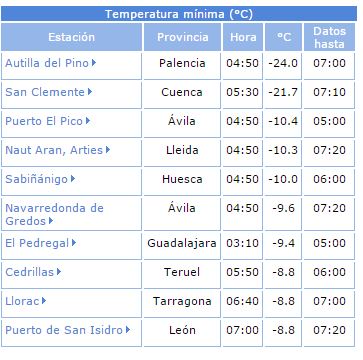Click the arrow icon beside Autilla del Pino
The height and width of the screenshot is (360, 363).
click(x=94, y=63)
